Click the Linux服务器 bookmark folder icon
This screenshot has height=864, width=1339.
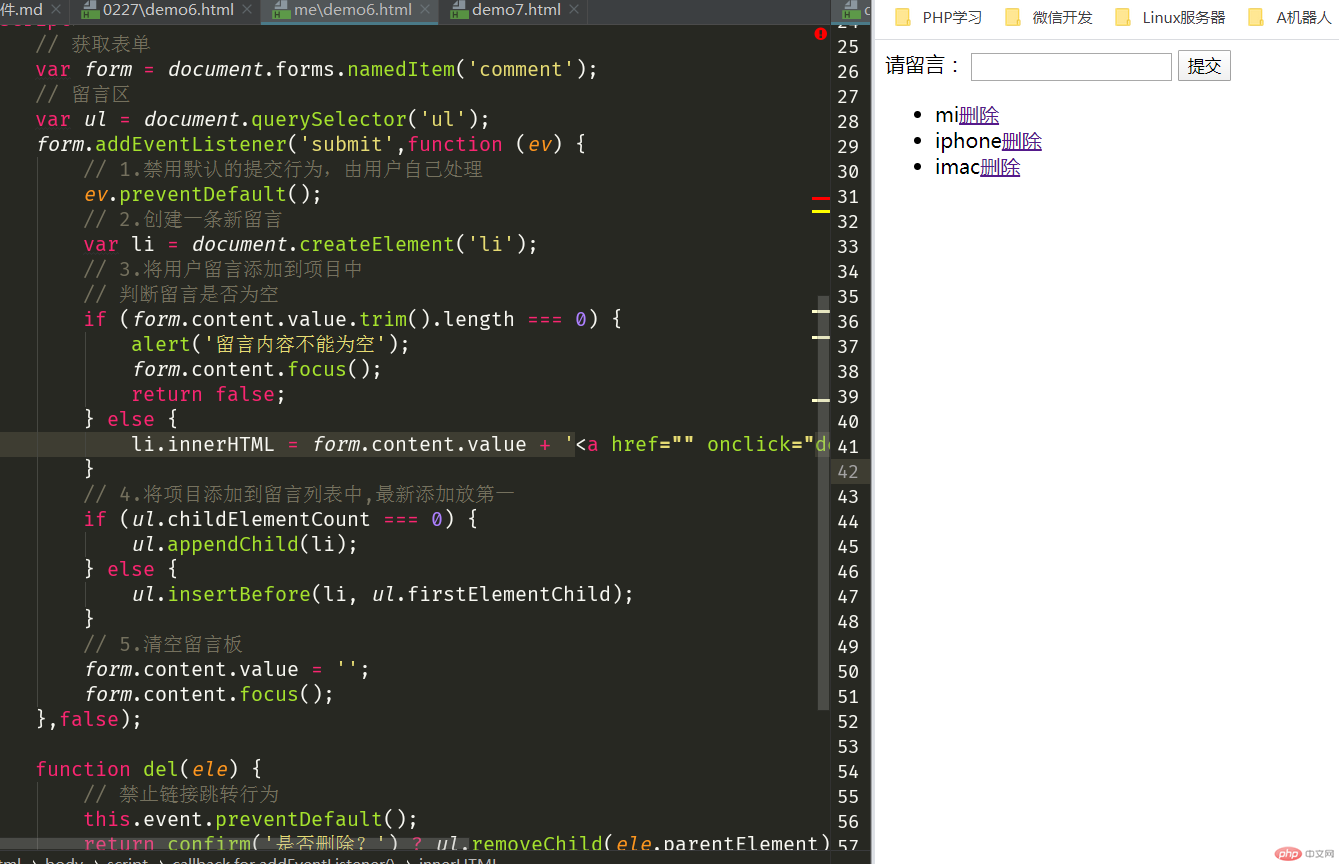[x=1123, y=18]
